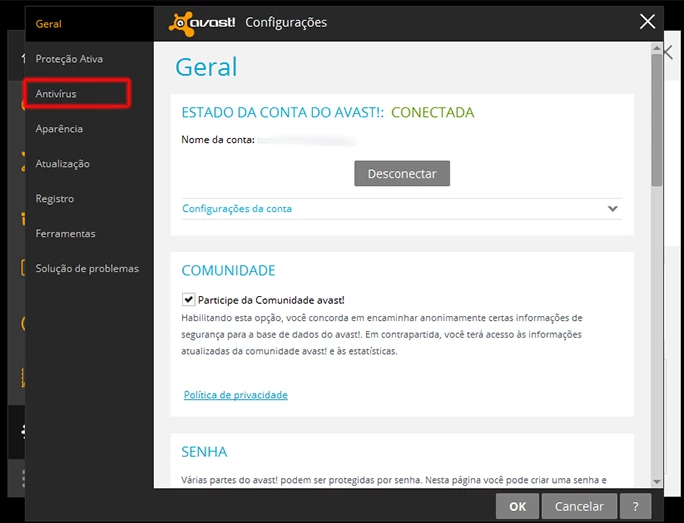
Task: Click the vertical scrollbar thumb
Action: tap(657, 120)
